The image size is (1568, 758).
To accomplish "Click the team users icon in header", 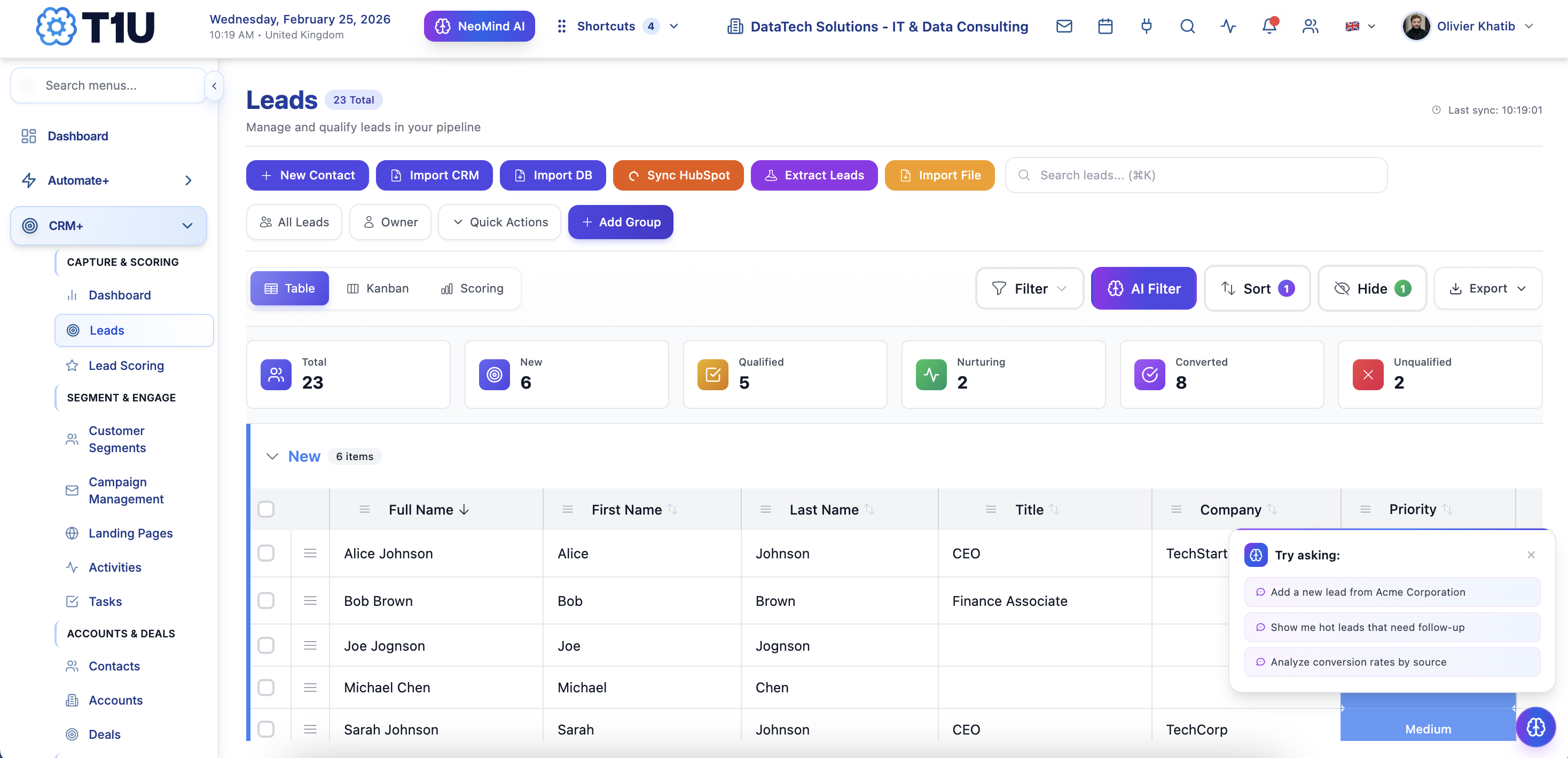I will click(x=1310, y=26).
